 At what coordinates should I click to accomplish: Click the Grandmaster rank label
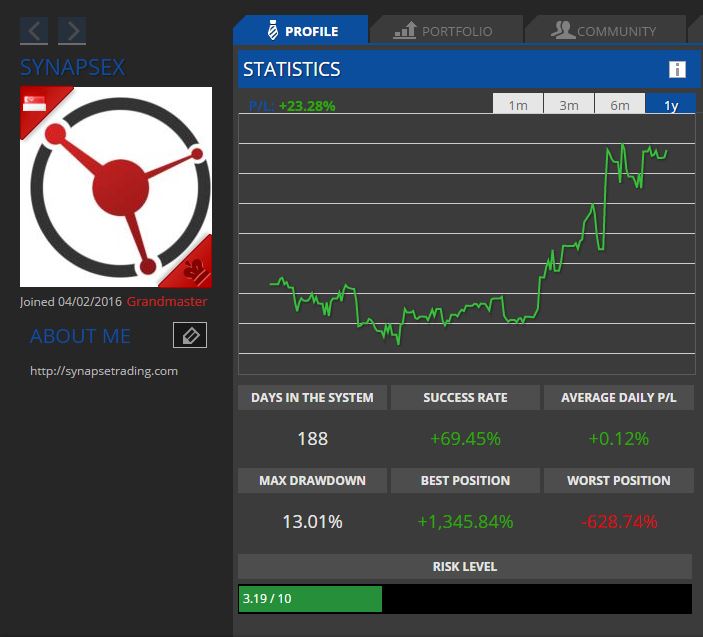(x=167, y=301)
